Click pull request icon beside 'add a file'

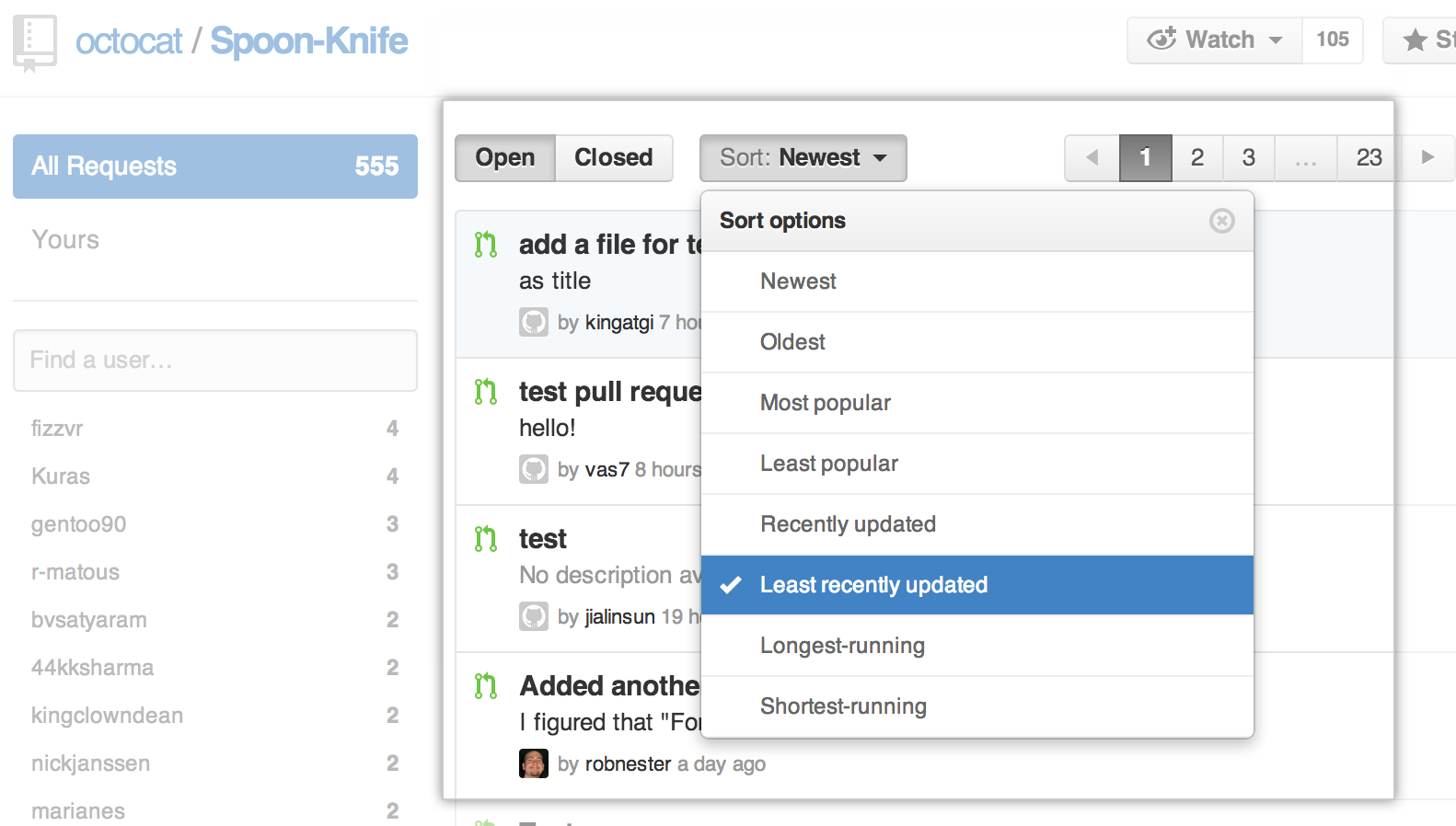[486, 245]
